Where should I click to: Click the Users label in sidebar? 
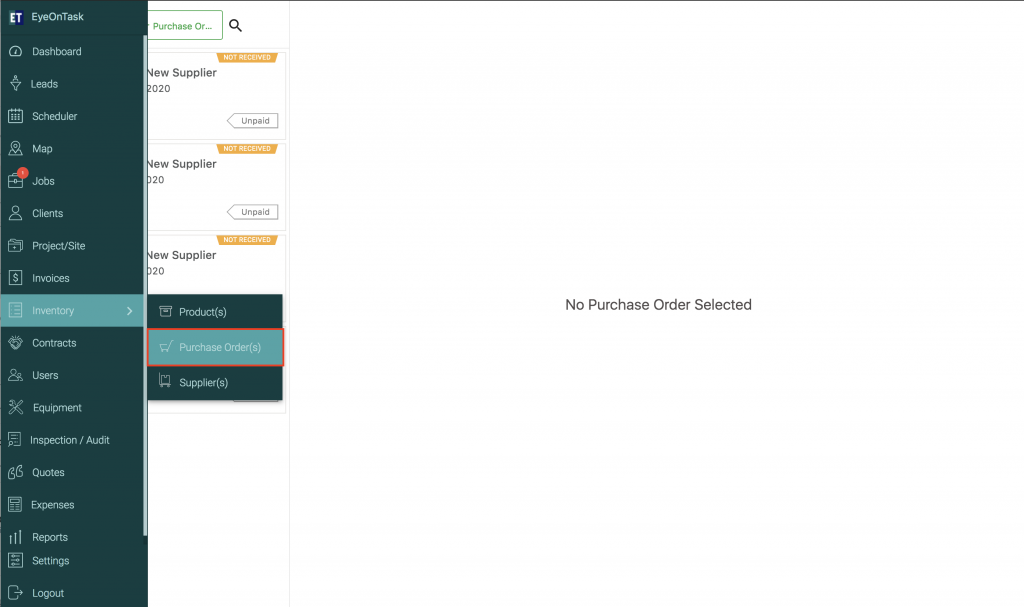coord(45,375)
